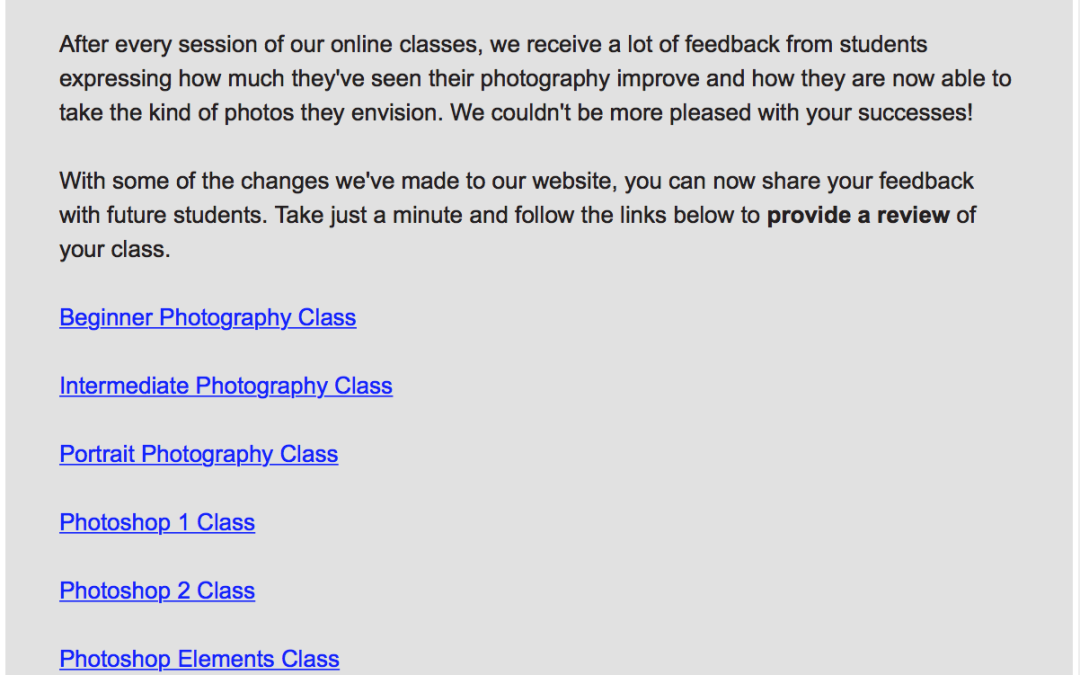Viewport: 1080px width, 675px height.
Task: Click the word 'envision' in first paragraph
Action: coord(394,112)
